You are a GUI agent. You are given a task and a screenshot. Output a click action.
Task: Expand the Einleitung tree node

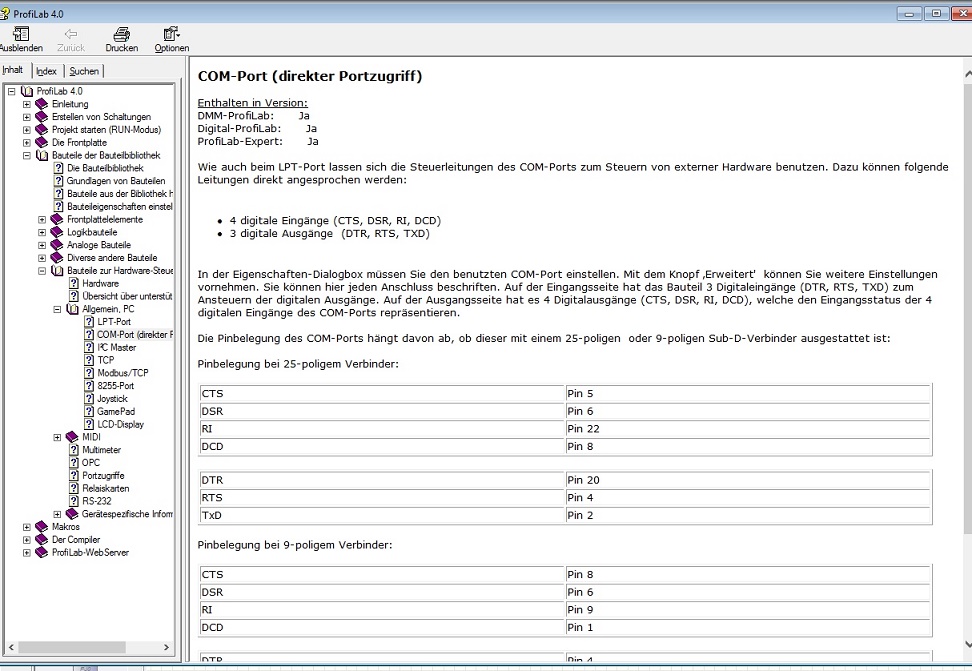pyautogui.click(x=27, y=104)
